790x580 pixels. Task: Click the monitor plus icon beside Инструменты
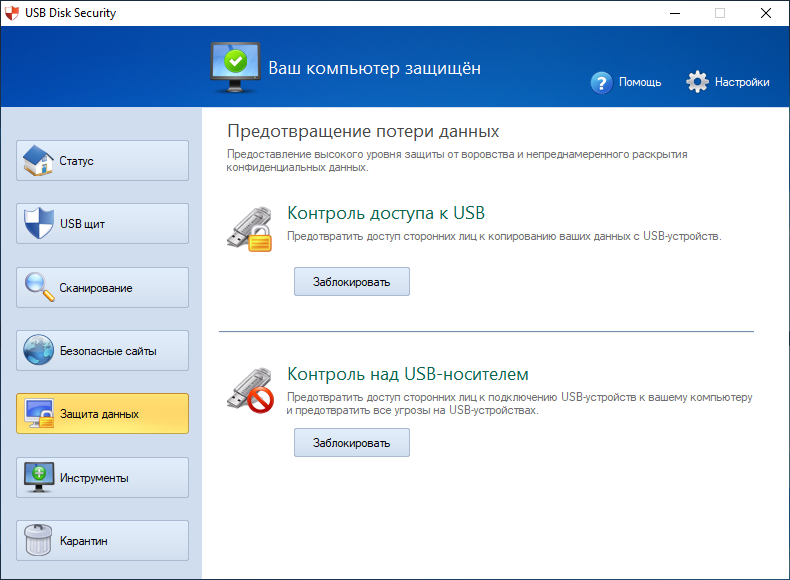39,477
